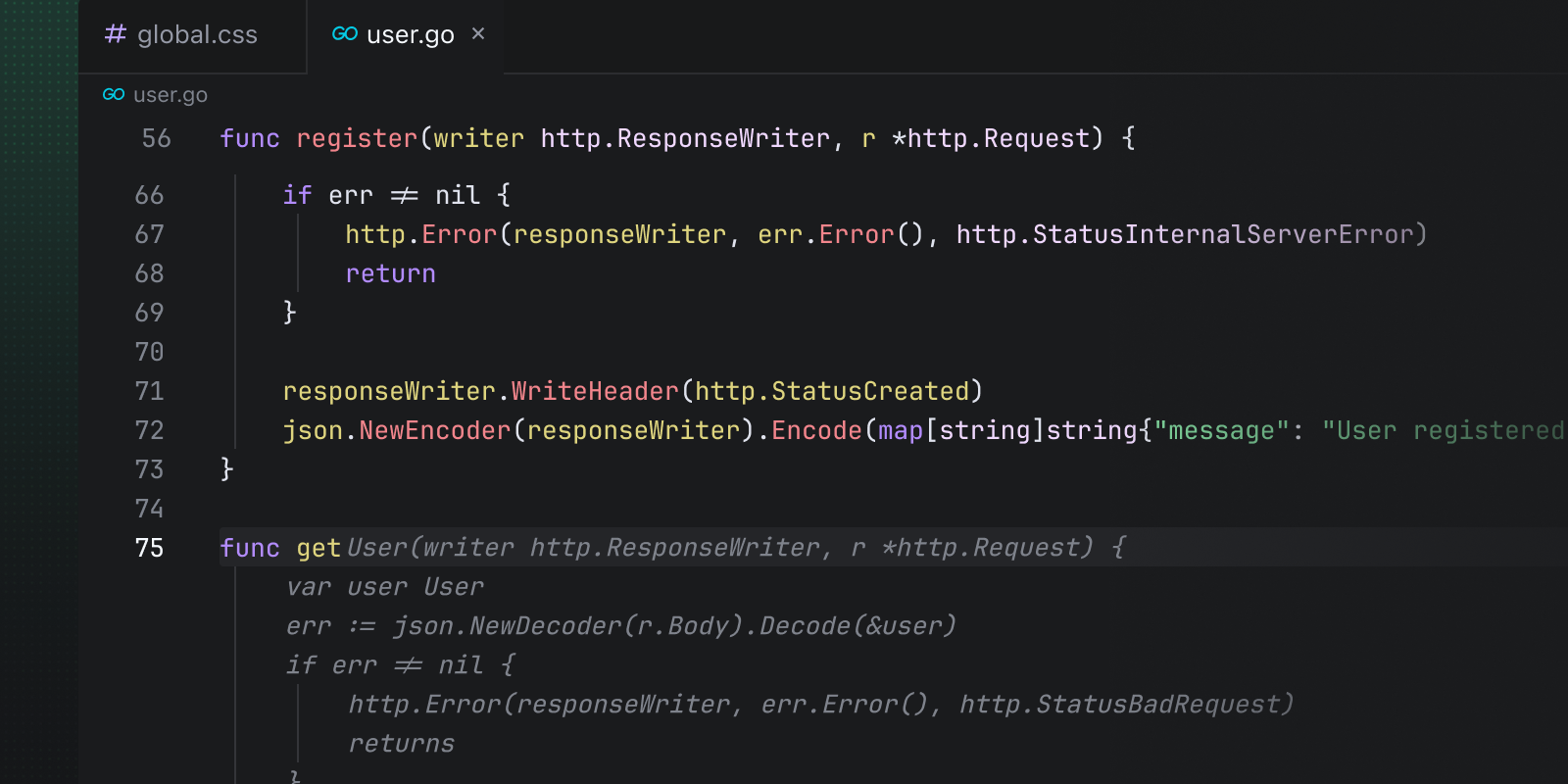Screen dimensions: 1568x784
Task: Click line number 56 in sticky header
Action: coord(156,138)
